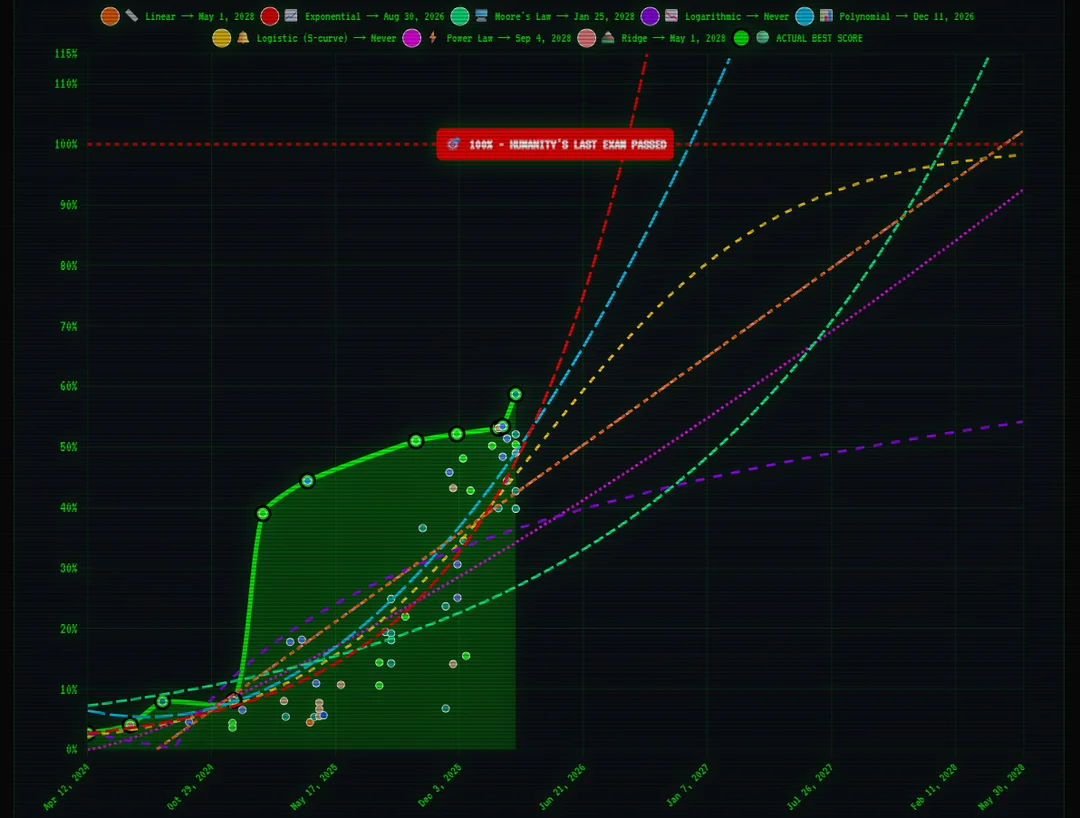Click the best-score point just under 40%

[x=263, y=513]
